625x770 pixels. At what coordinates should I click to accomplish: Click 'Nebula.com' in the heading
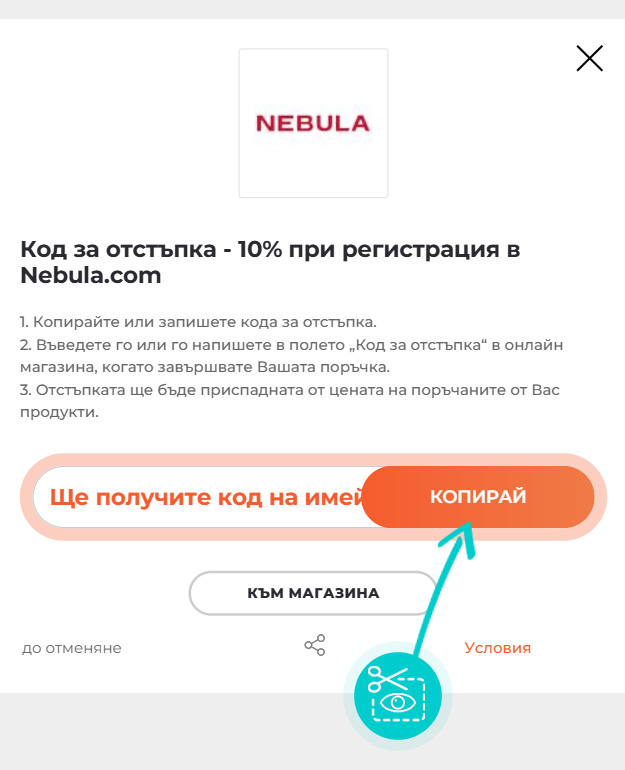point(91,275)
